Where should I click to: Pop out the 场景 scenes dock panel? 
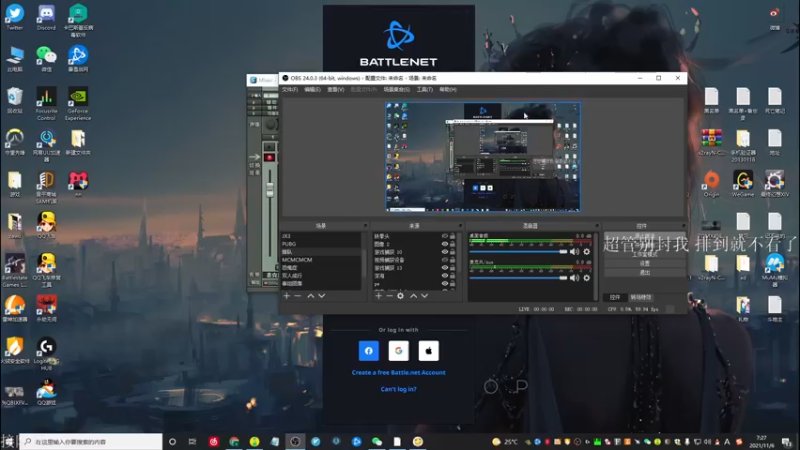click(365, 226)
